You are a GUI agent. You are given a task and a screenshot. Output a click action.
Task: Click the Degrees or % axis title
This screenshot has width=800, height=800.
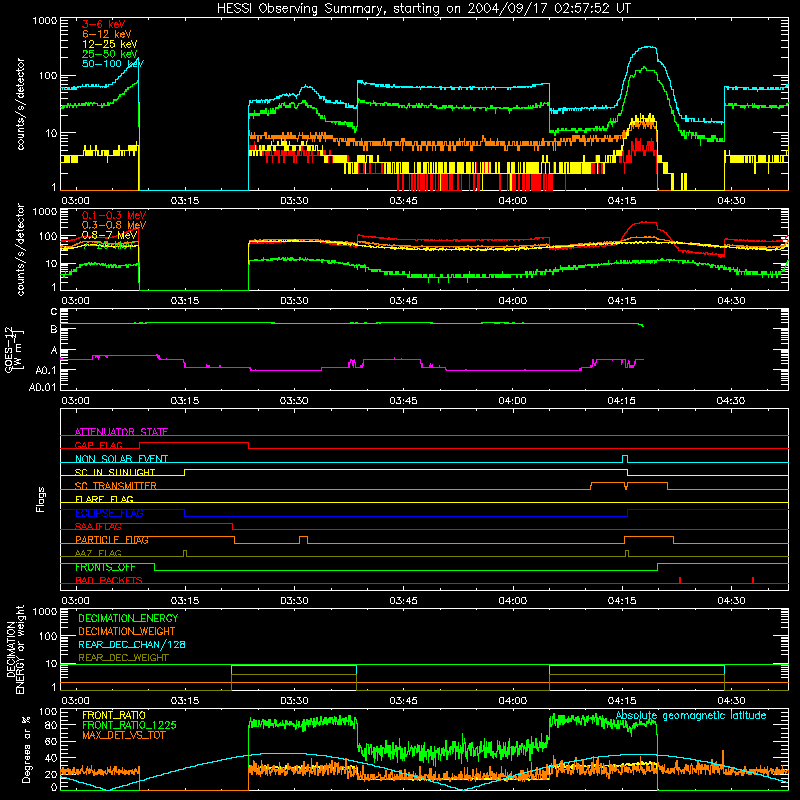pyautogui.click(x=26, y=749)
